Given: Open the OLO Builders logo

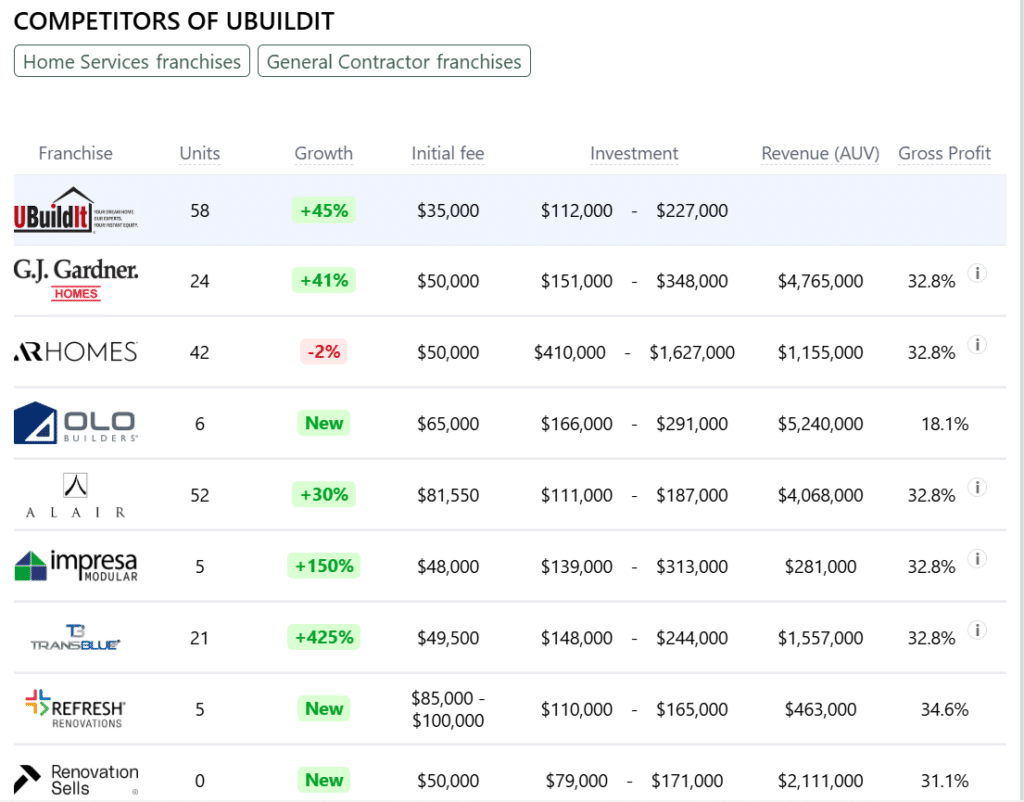Looking at the screenshot, I should click(76, 423).
